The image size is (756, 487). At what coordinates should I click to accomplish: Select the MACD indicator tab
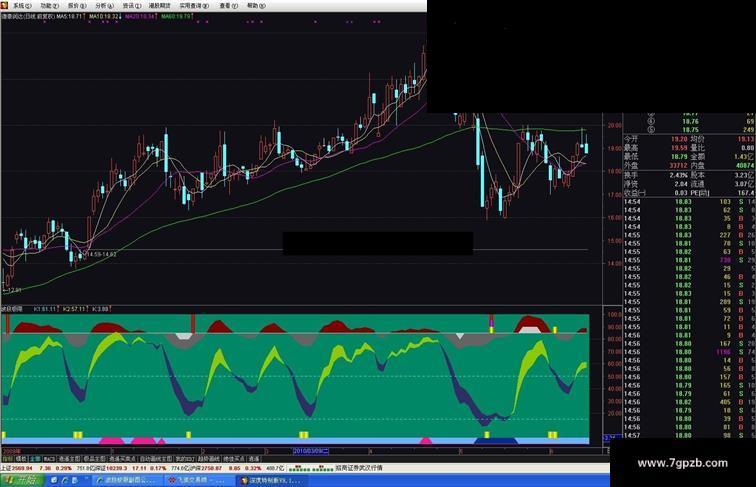[49, 459]
